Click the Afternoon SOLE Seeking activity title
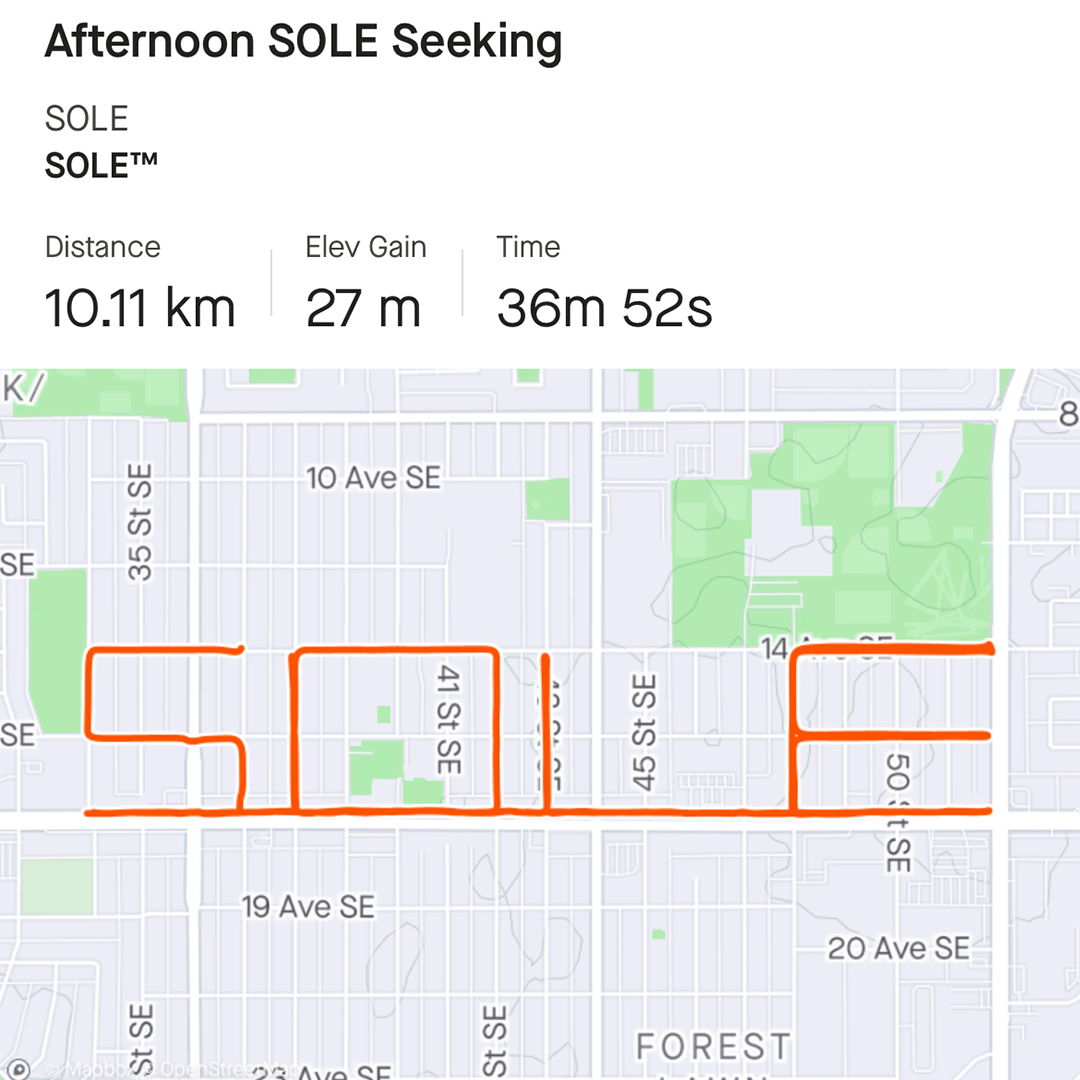1080x1080 pixels. tap(303, 42)
